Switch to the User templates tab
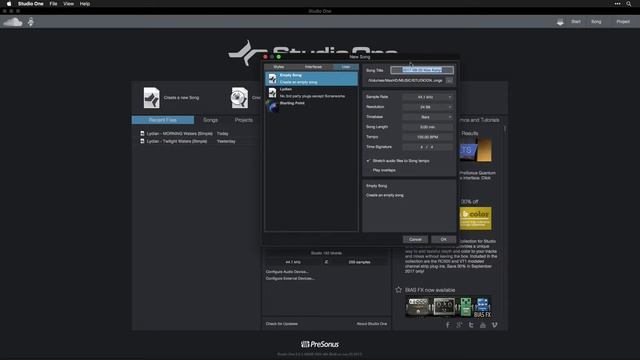Screen dimensions: 640x360 (x=346, y=67)
